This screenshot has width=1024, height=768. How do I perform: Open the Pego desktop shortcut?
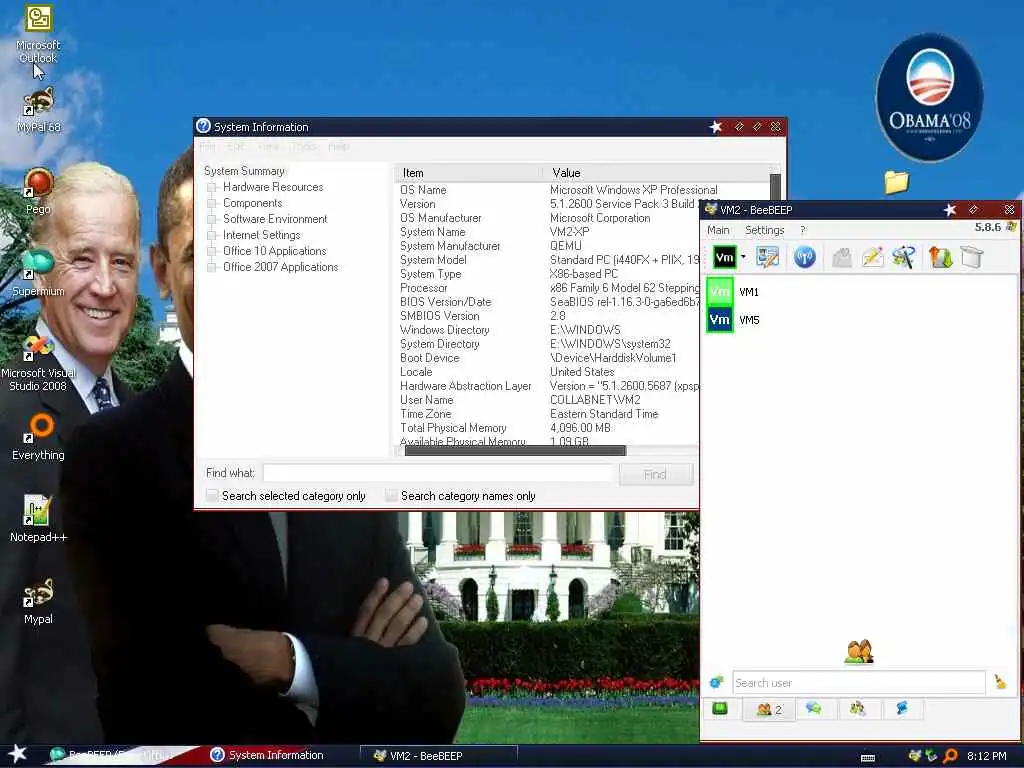pos(38,191)
